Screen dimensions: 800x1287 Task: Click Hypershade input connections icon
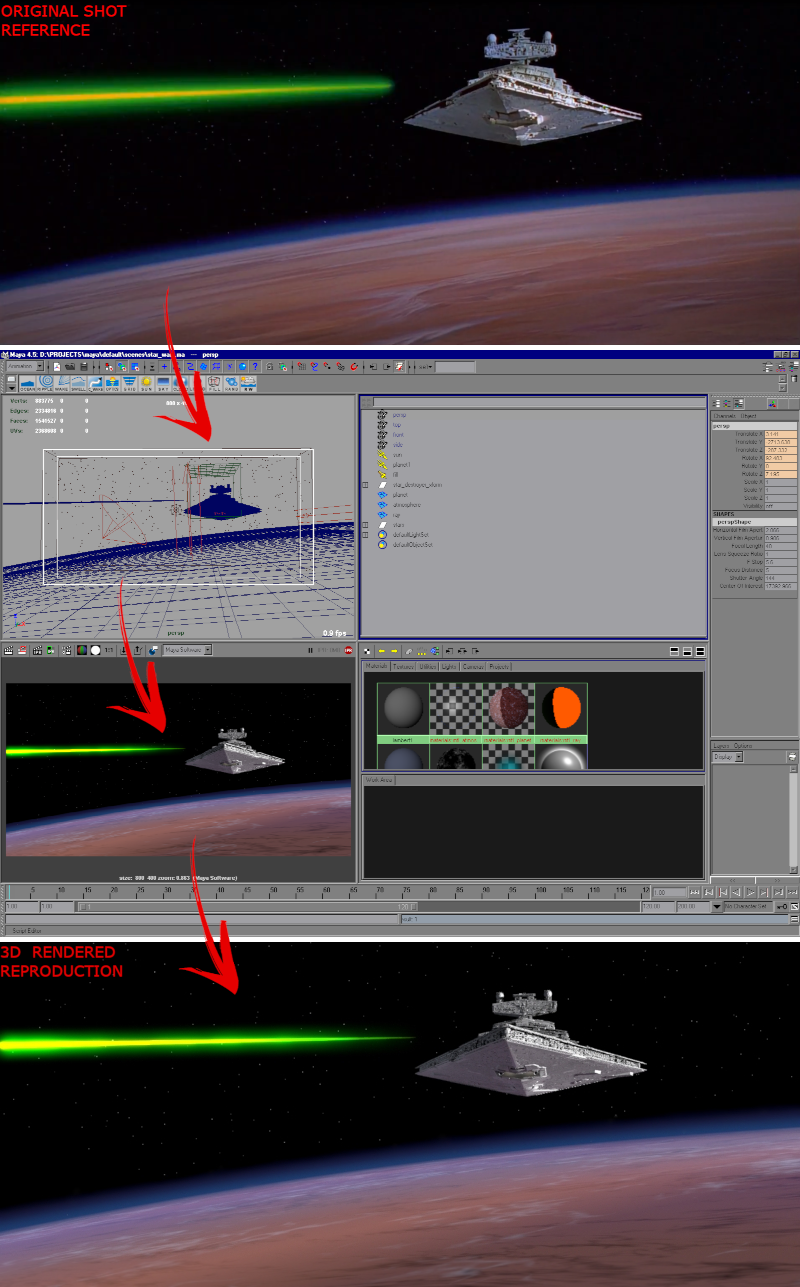(x=450, y=651)
